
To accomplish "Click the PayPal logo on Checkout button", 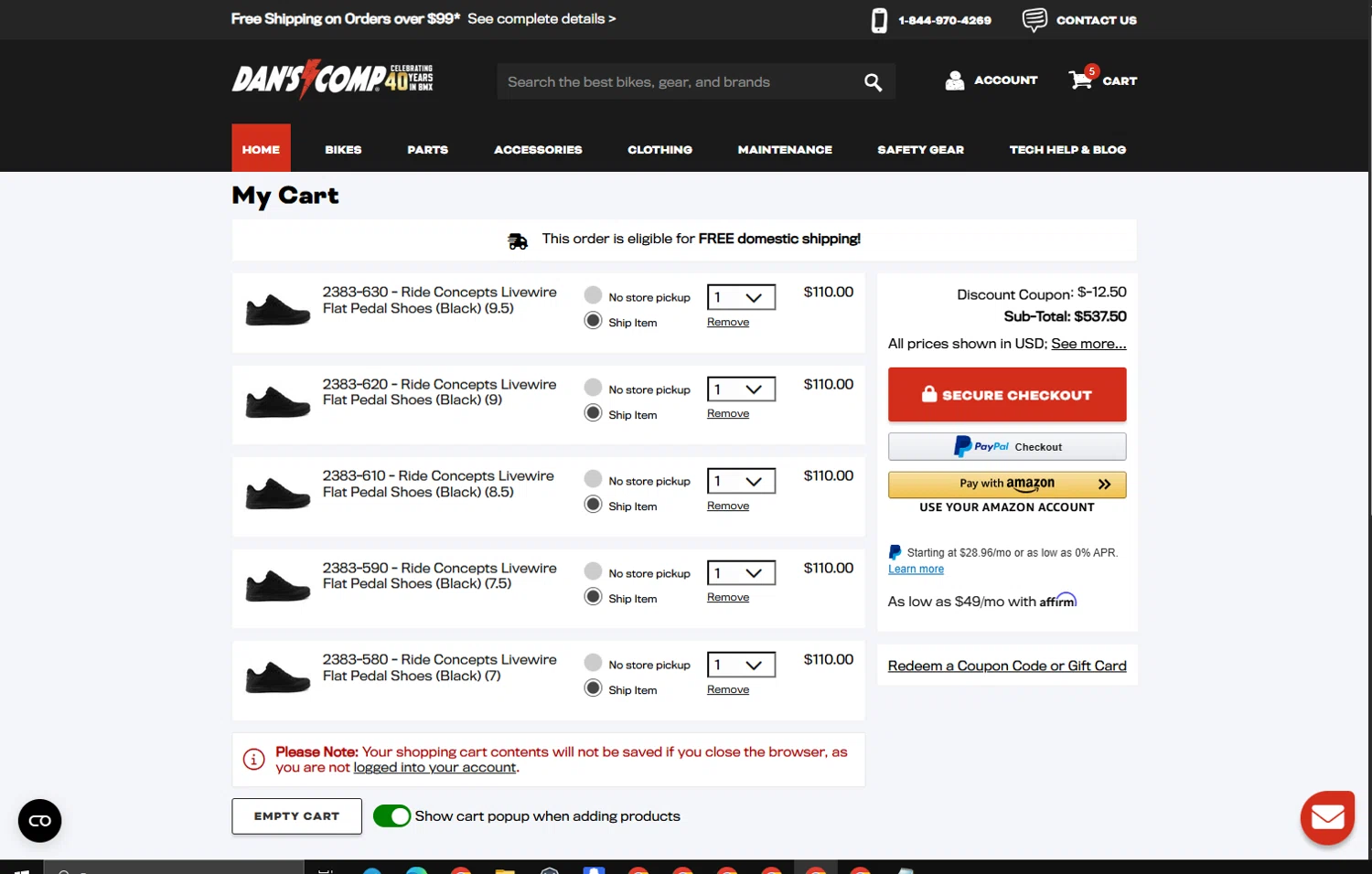I will click(x=981, y=446).
